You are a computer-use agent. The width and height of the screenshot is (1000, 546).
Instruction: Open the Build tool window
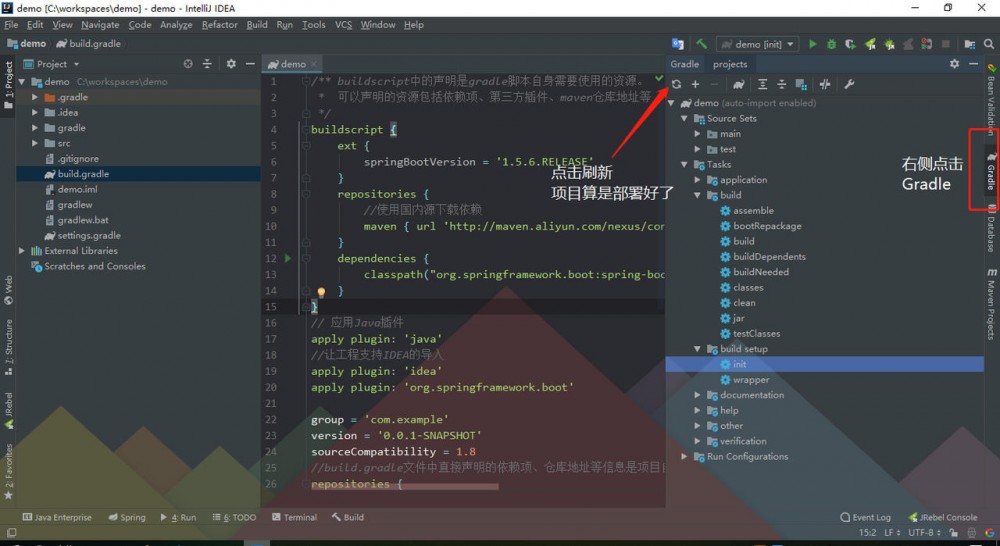click(x=348, y=517)
